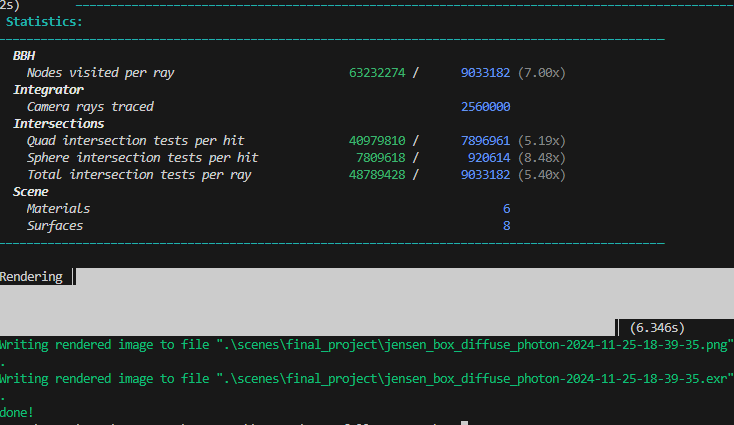Click the .exr output file path
This screenshot has height=425, width=734.
(x=473, y=379)
